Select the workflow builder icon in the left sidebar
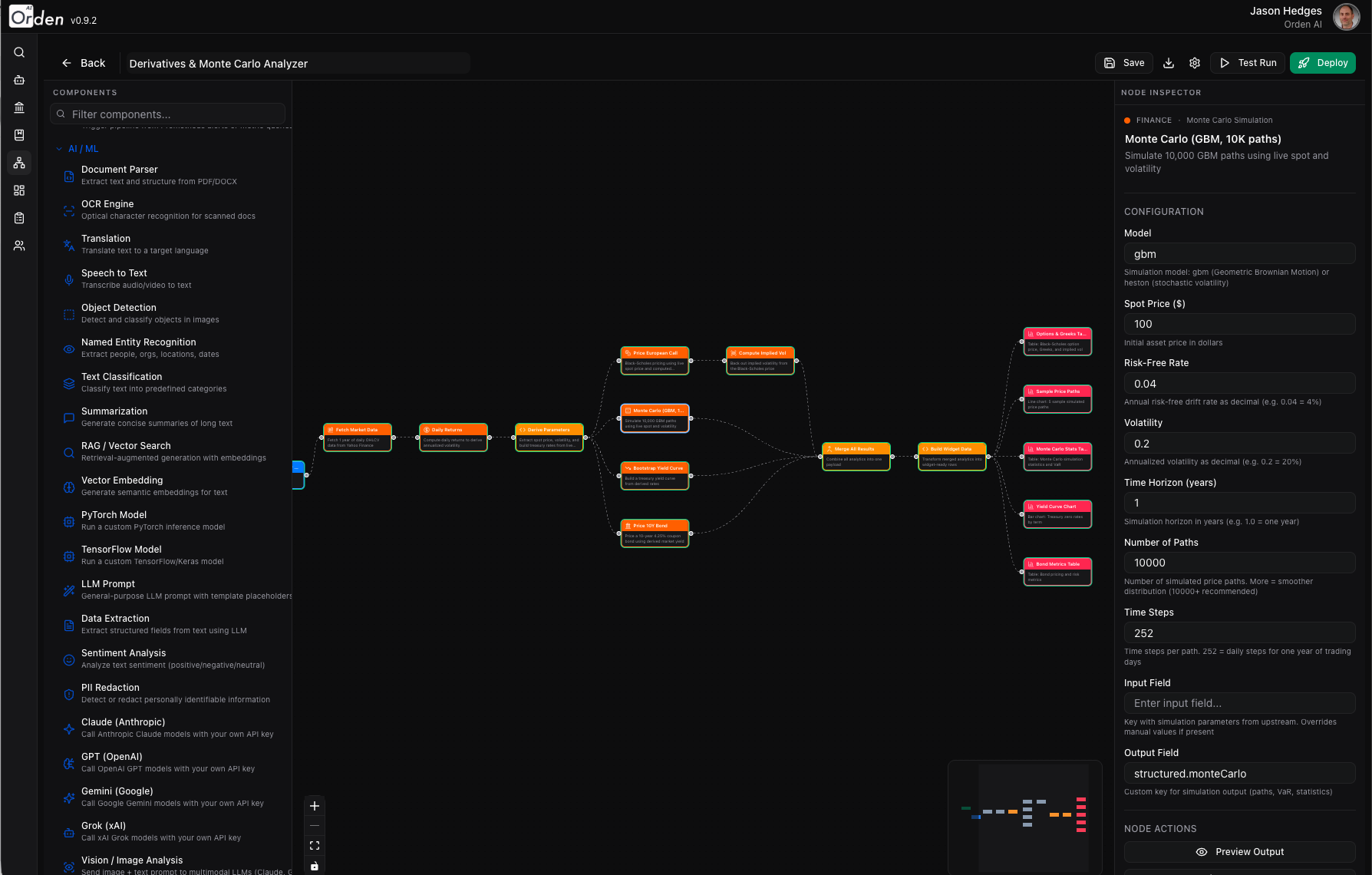The width and height of the screenshot is (1372, 875). 19,162
